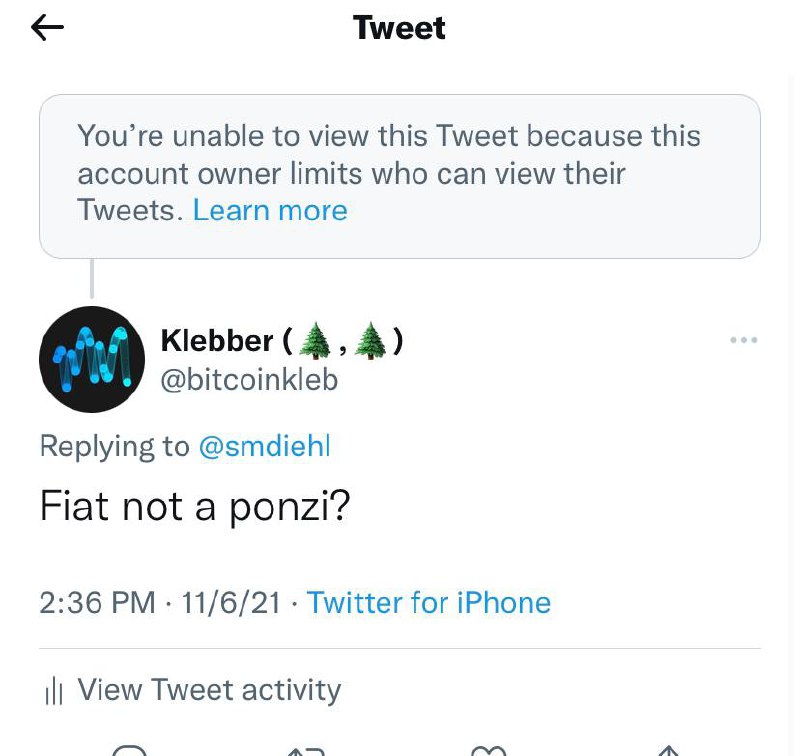Go back using the left arrow
The height and width of the screenshot is (756, 800).
(47, 28)
